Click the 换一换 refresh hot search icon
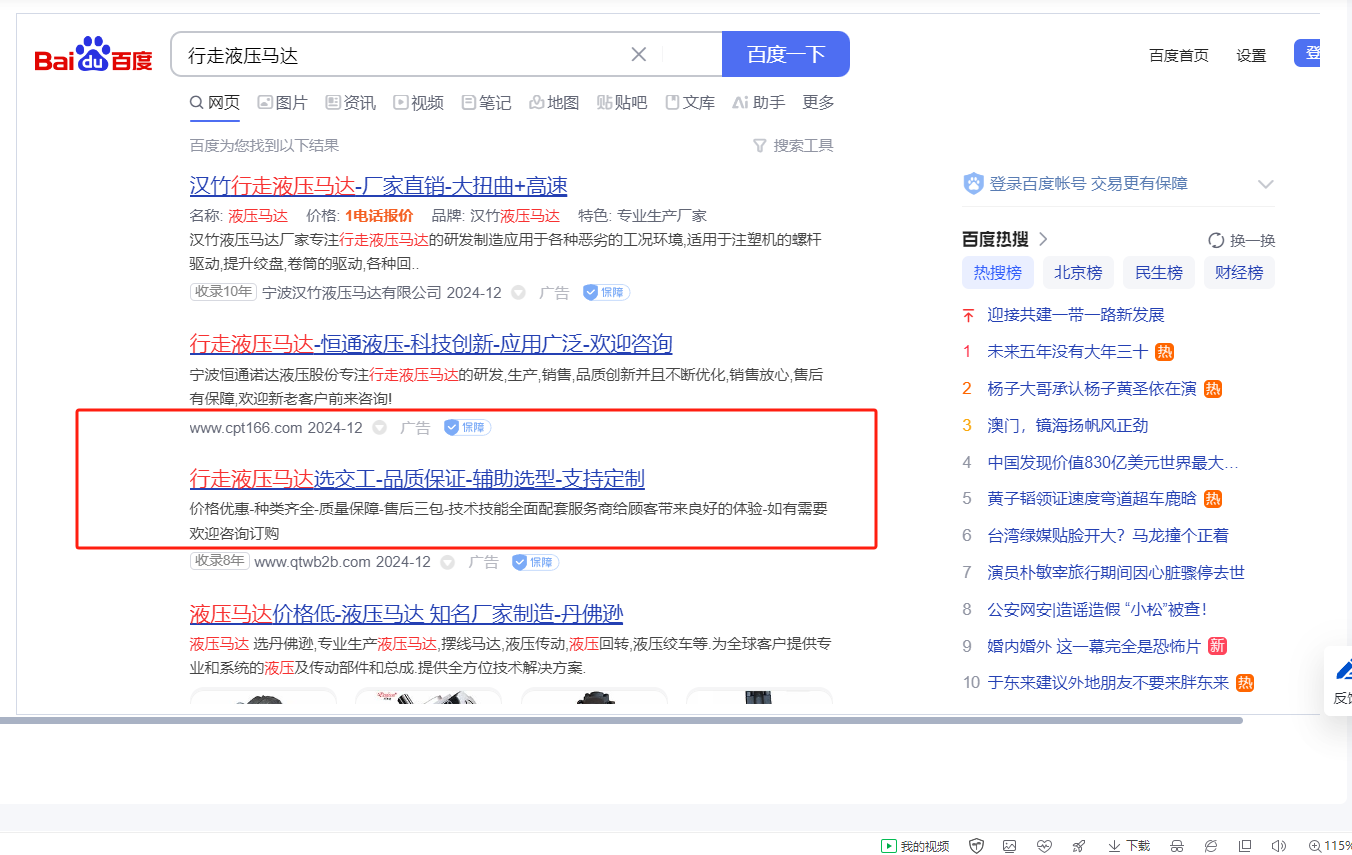This screenshot has width=1352, height=855. pyautogui.click(x=1216, y=241)
